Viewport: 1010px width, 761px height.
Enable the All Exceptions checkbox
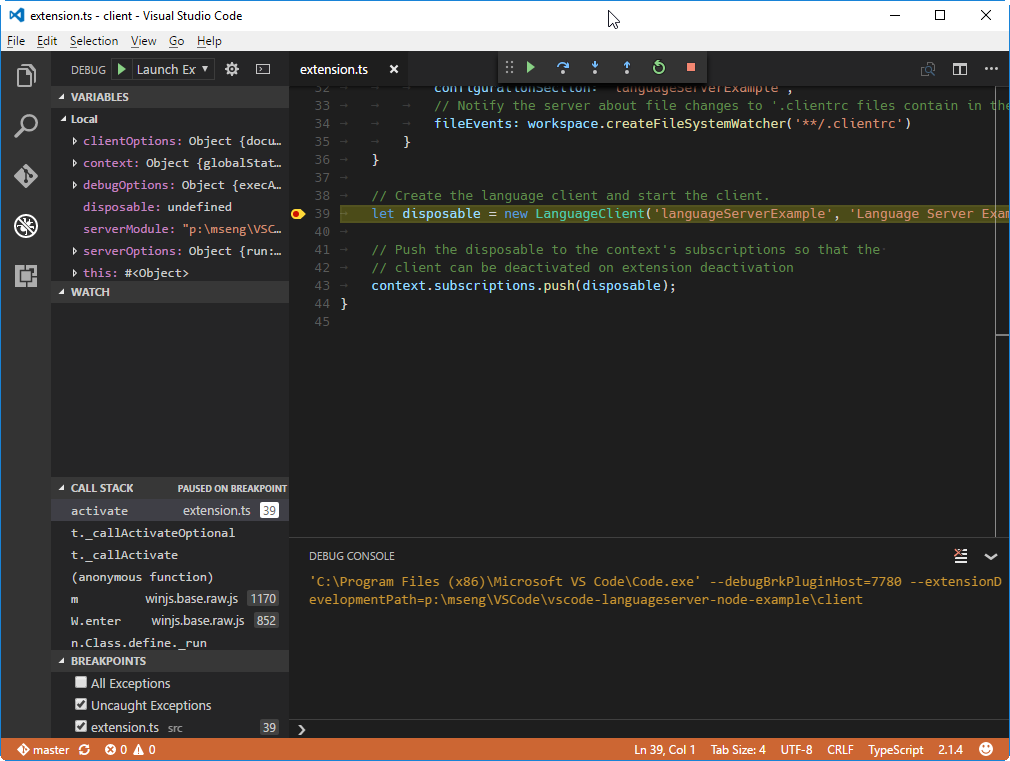(81, 683)
